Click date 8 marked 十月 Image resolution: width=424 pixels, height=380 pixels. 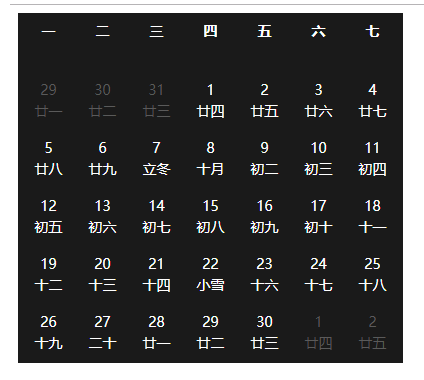click(210, 159)
